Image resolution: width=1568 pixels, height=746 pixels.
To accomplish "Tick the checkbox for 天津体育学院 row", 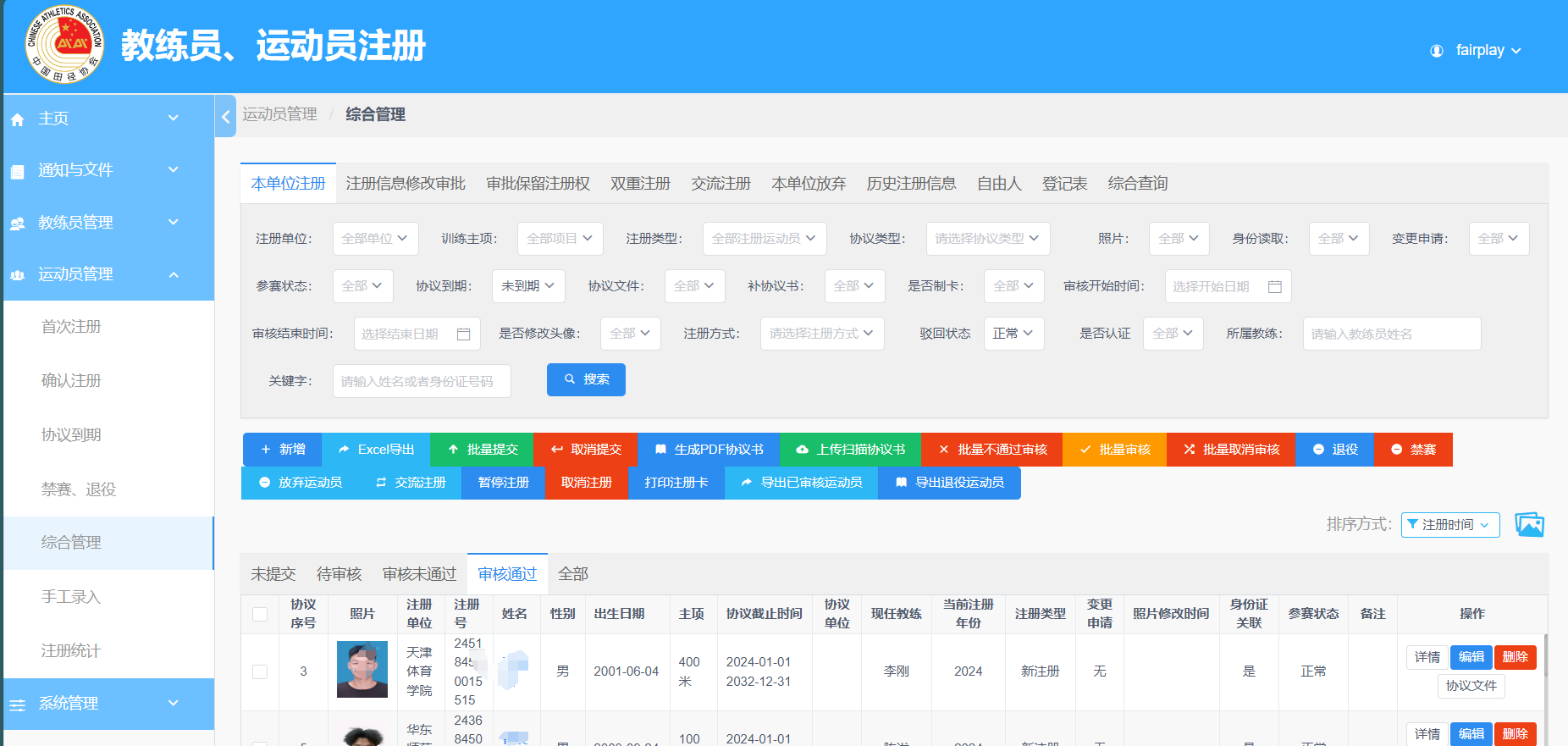I will pyautogui.click(x=260, y=671).
